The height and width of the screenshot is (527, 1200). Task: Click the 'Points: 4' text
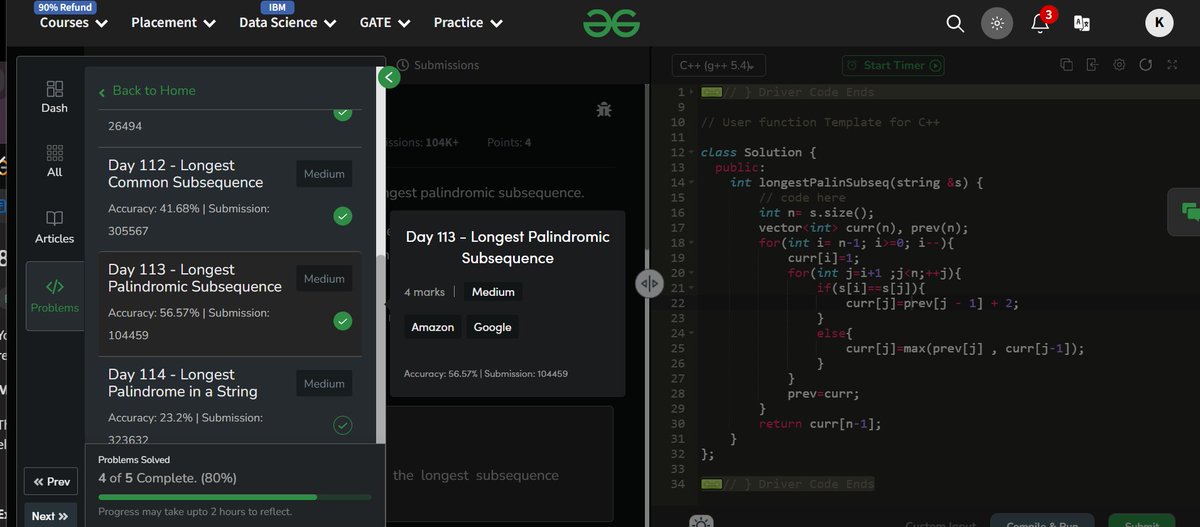pyautogui.click(x=509, y=143)
